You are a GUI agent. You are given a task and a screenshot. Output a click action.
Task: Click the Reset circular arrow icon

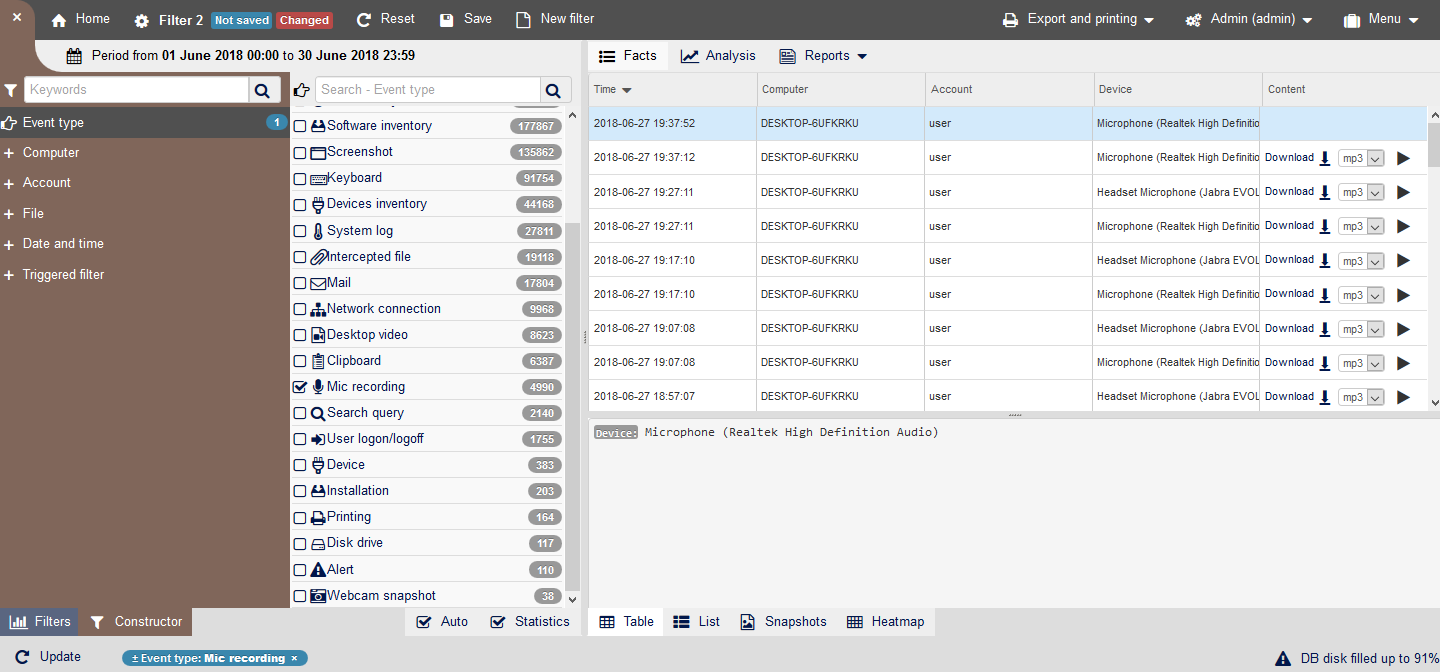pyautogui.click(x=364, y=20)
